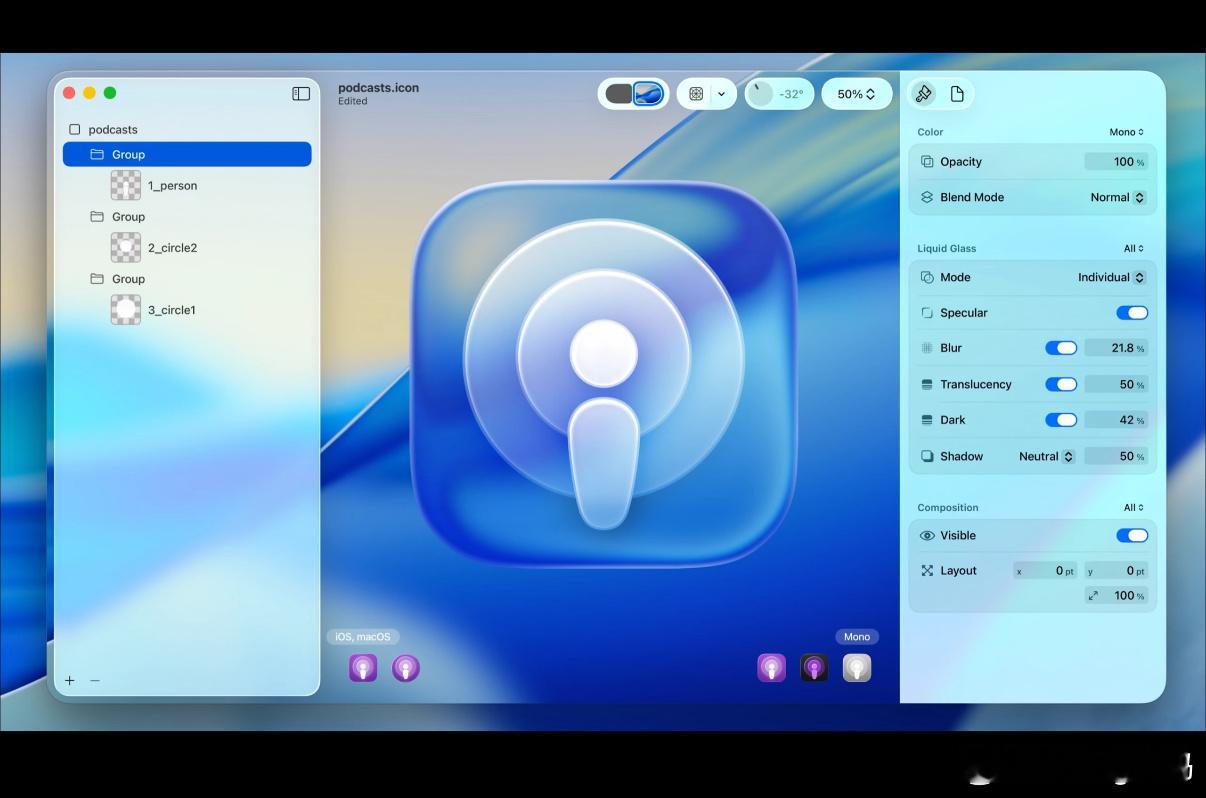Viewport: 1206px width, 798px height.
Task: Toggle the Translucency switch
Action: coord(1060,384)
